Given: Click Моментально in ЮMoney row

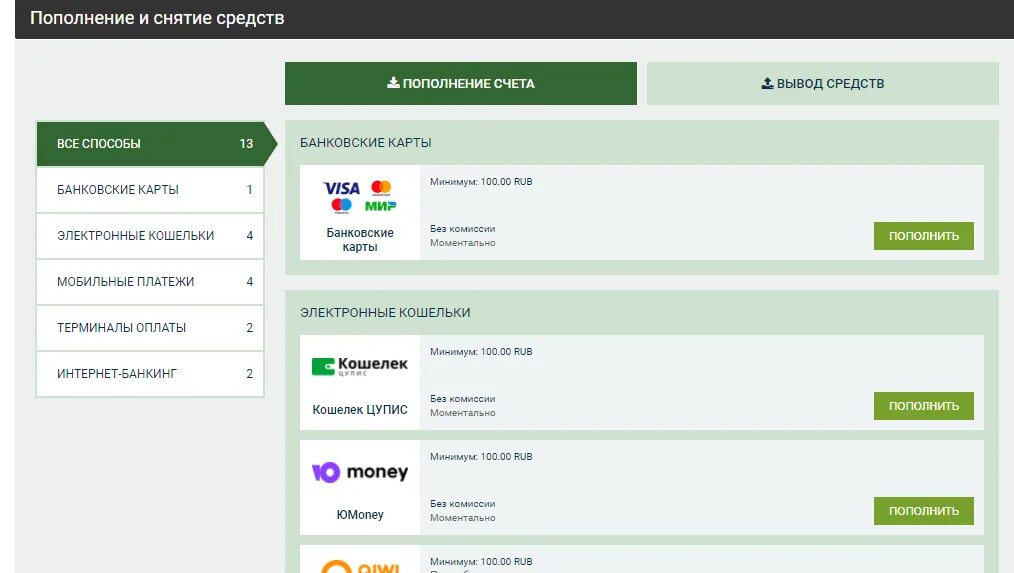Looking at the screenshot, I should pyautogui.click(x=462, y=518).
